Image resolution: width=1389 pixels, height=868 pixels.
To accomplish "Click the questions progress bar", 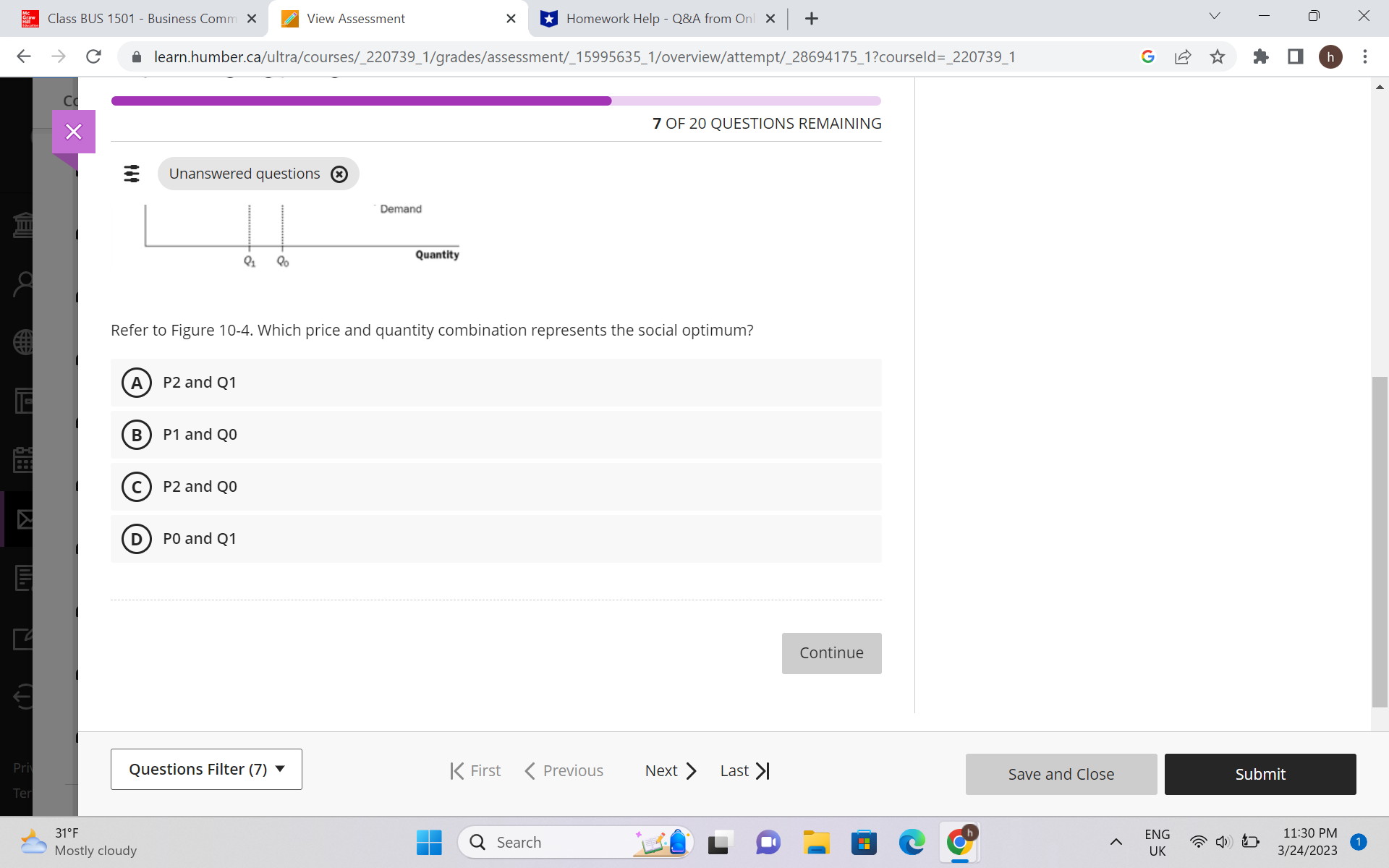I will pyautogui.click(x=496, y=101).
